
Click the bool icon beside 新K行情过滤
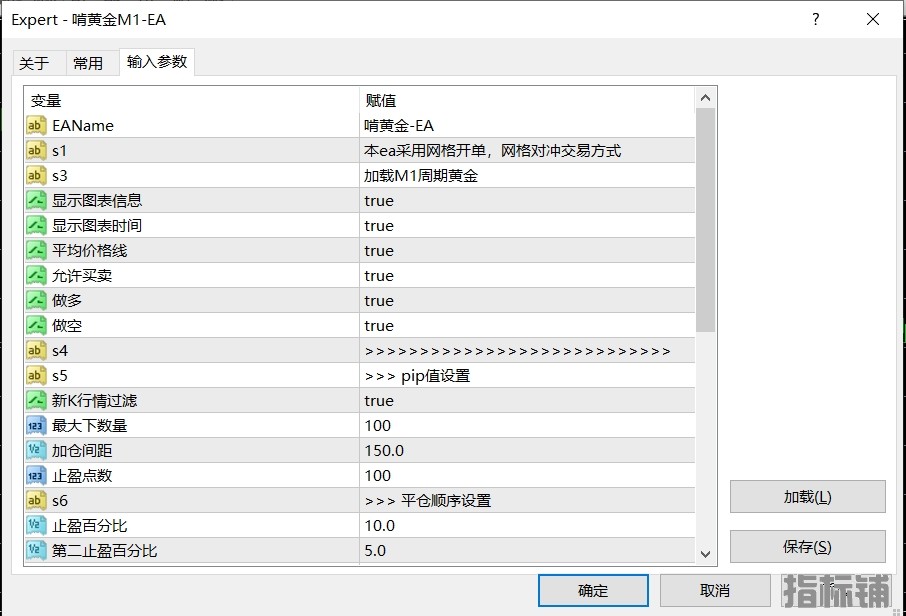pos(36,400)
